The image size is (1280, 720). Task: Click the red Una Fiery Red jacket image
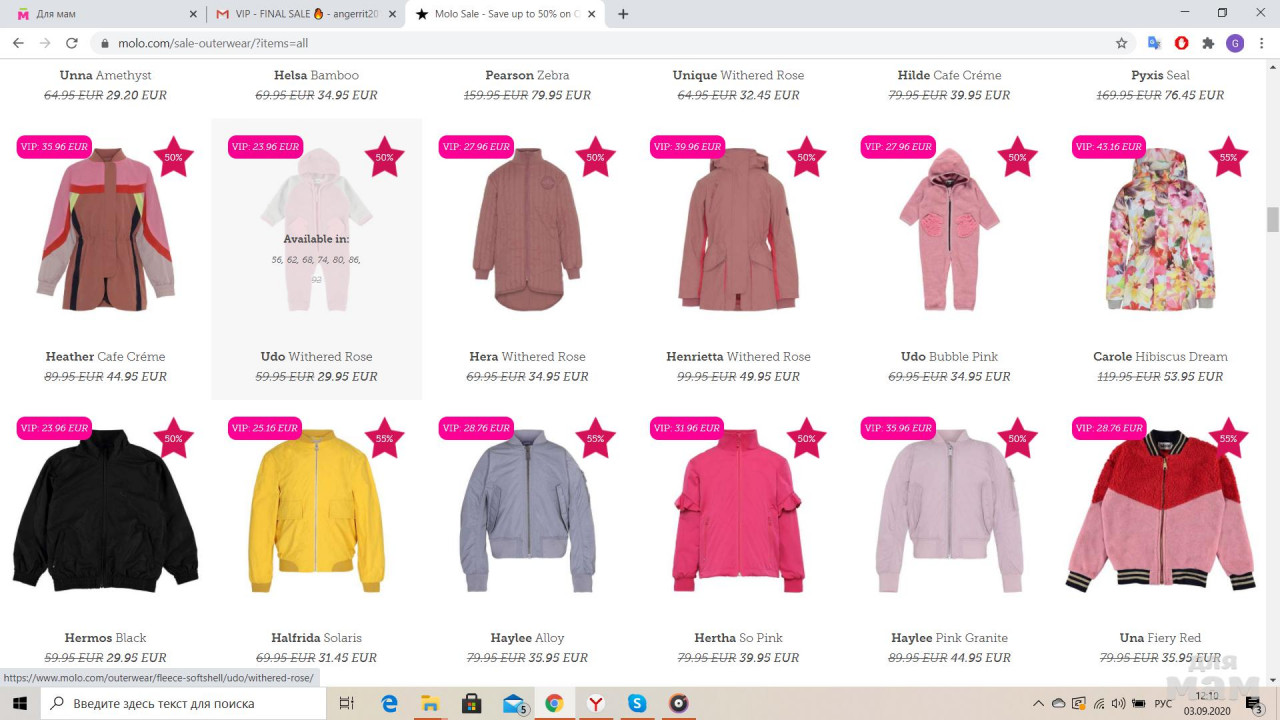tap(1160, 512)
